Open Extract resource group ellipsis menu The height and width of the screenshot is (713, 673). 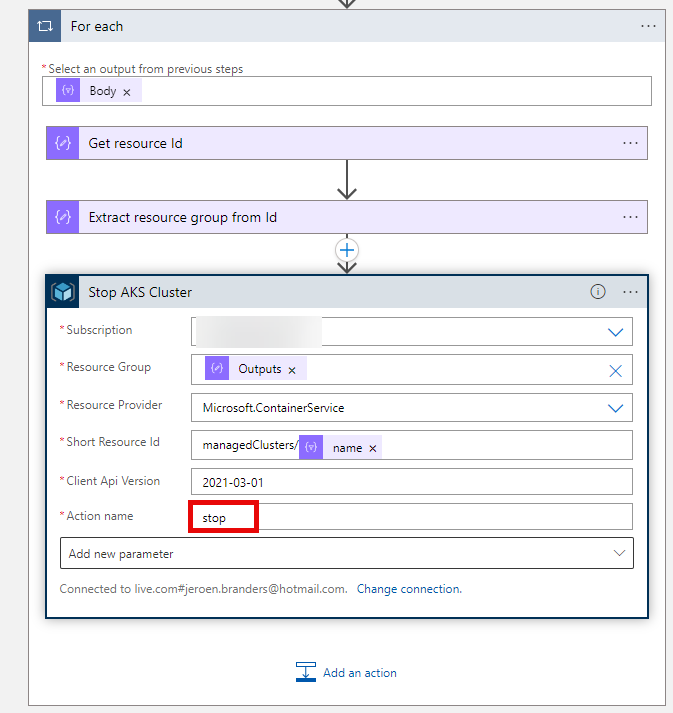[x=630, y=217]
